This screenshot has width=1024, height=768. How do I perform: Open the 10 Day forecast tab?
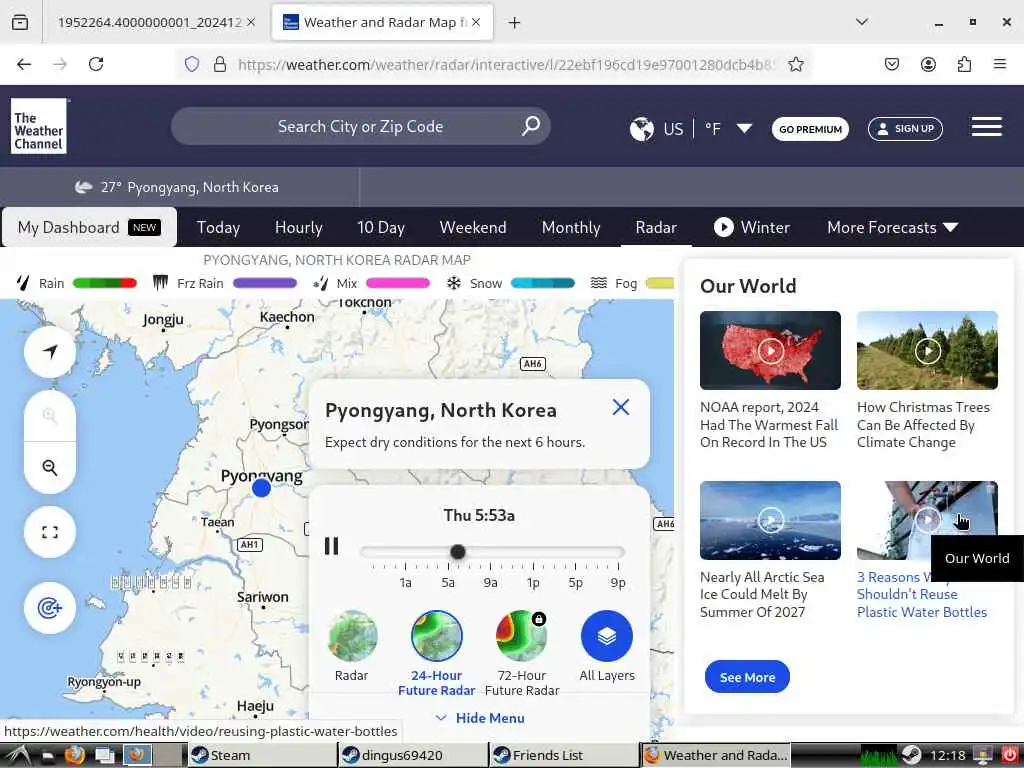pyautogui.click(x=381, y=227)
